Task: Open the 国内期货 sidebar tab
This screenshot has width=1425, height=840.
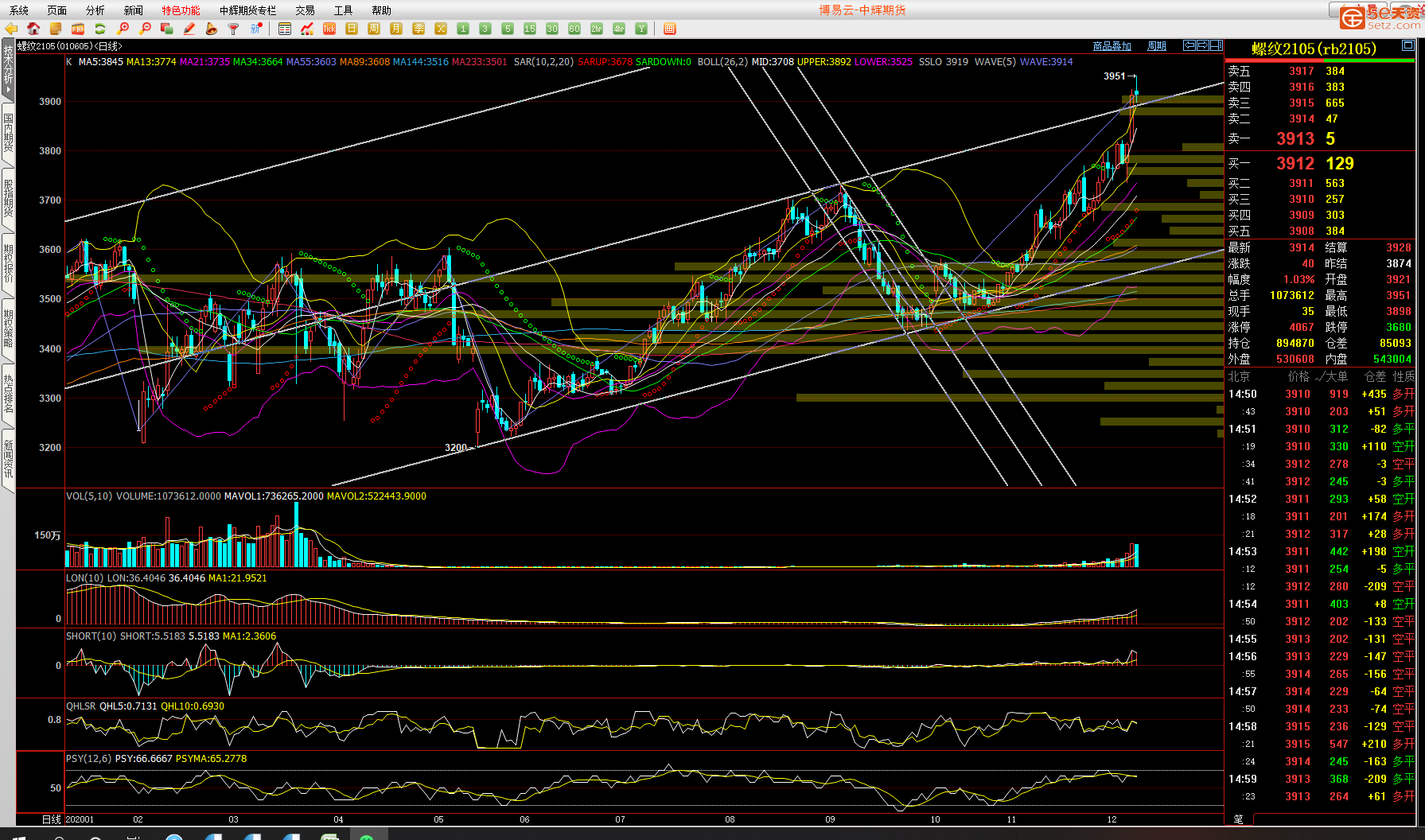Action: (x=8, y=133)
